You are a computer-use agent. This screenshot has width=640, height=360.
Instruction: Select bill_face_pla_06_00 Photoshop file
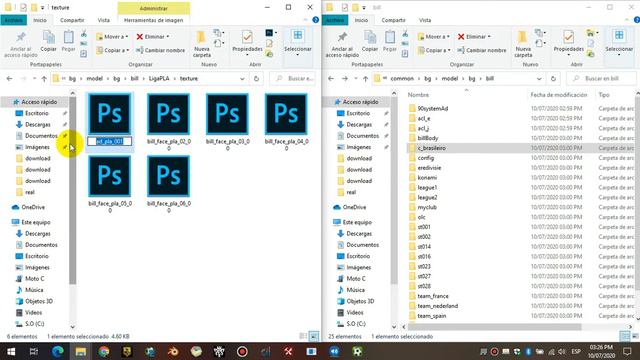tap(169, 176)
